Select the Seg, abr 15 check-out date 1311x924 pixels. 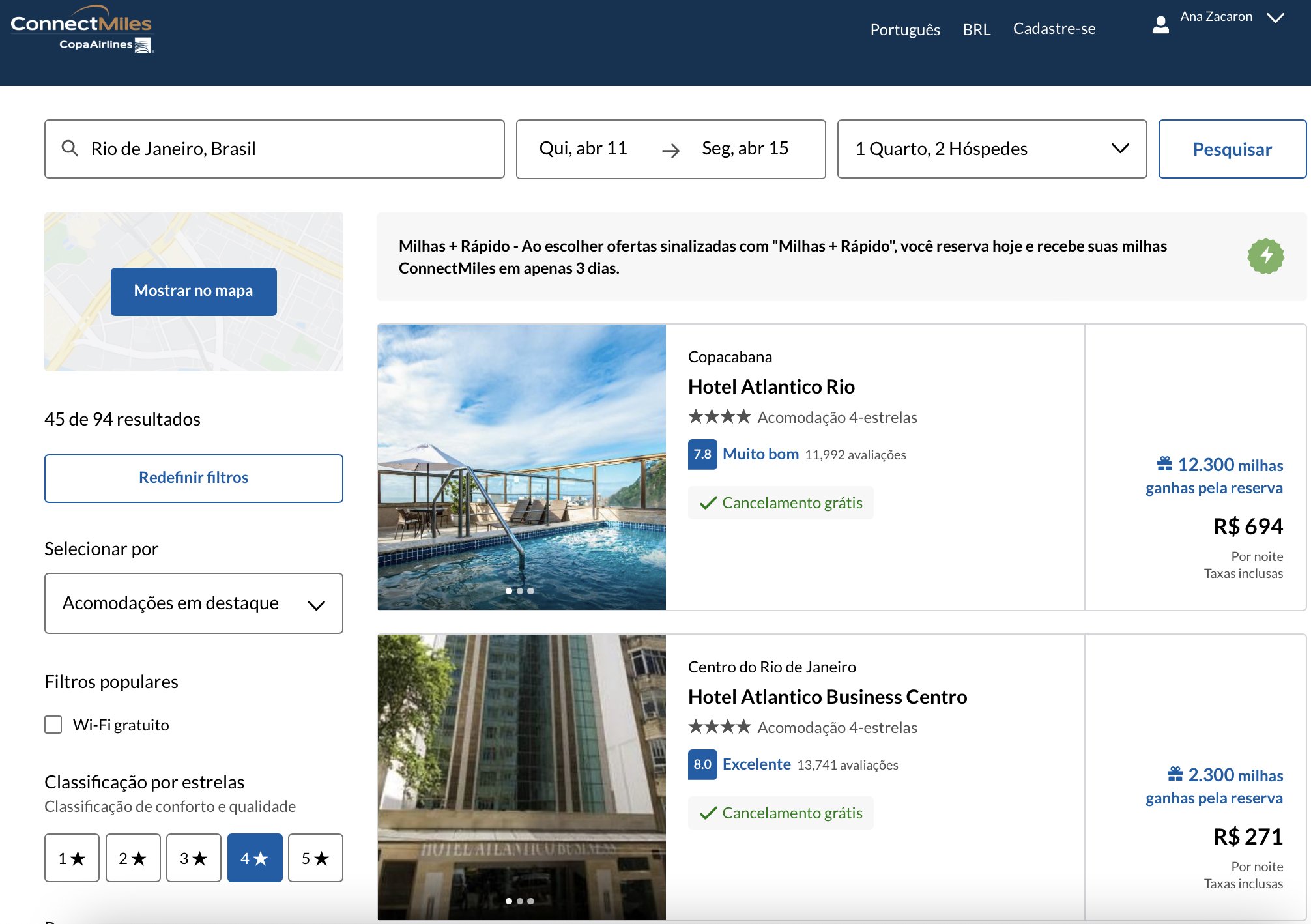tap(745, 149)
